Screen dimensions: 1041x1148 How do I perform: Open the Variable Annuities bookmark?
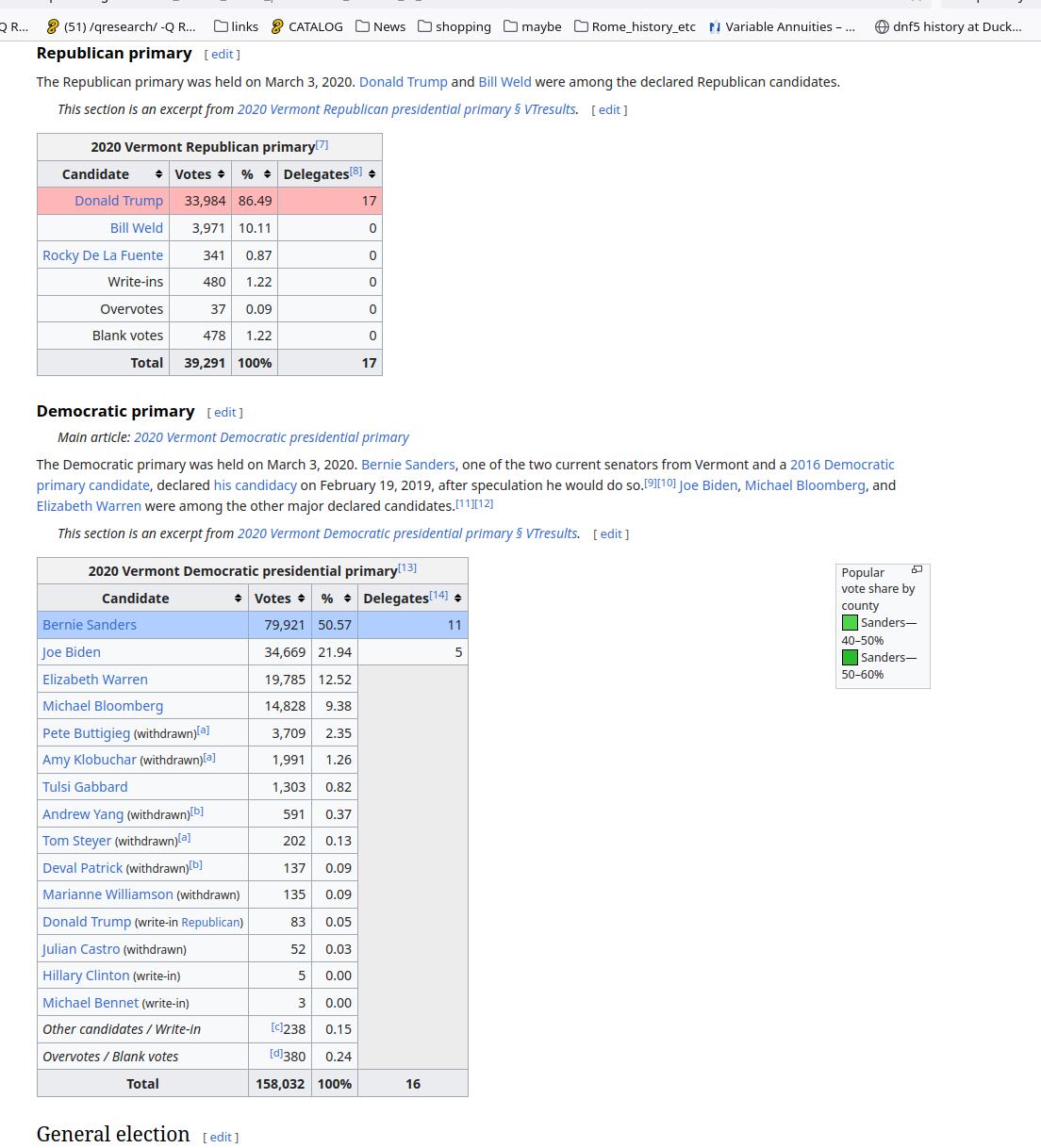[x=782, y=26]
